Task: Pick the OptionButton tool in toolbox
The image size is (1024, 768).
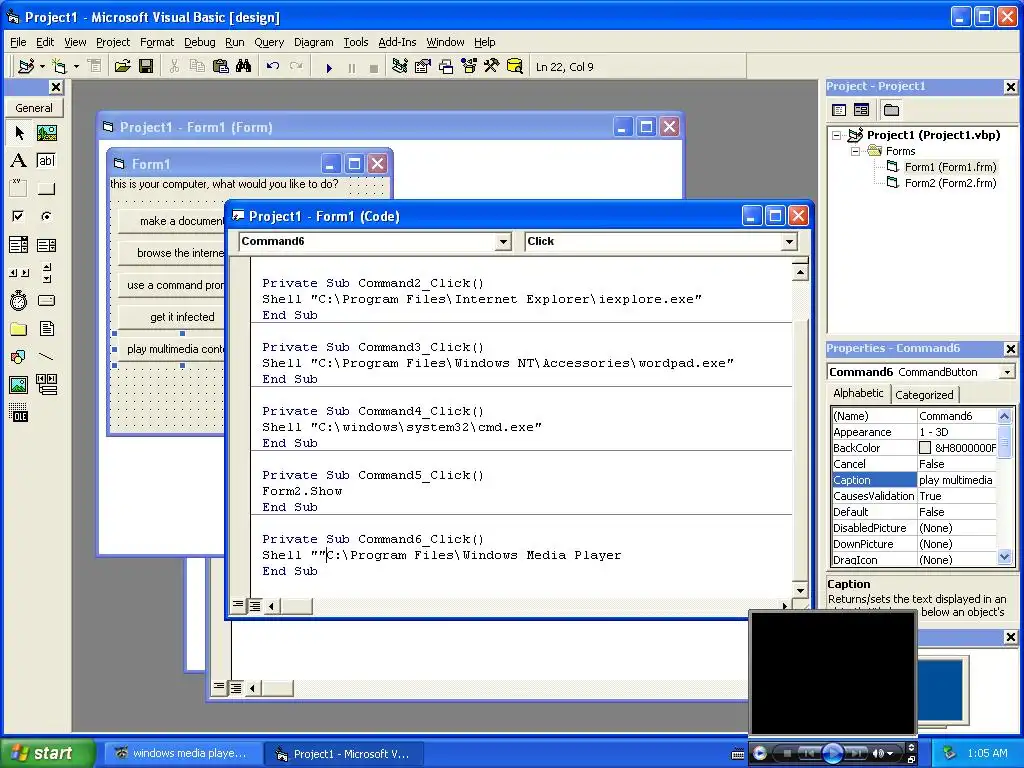Action: pyautogui.click(x=46, y=216)
